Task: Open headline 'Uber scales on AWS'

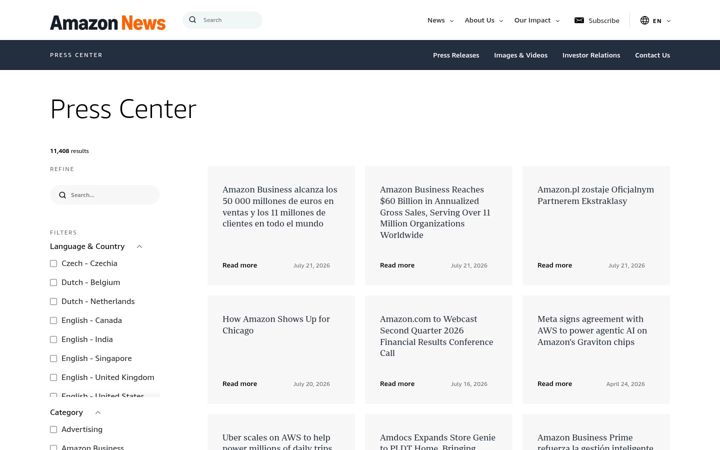Action: coord(277,441)
